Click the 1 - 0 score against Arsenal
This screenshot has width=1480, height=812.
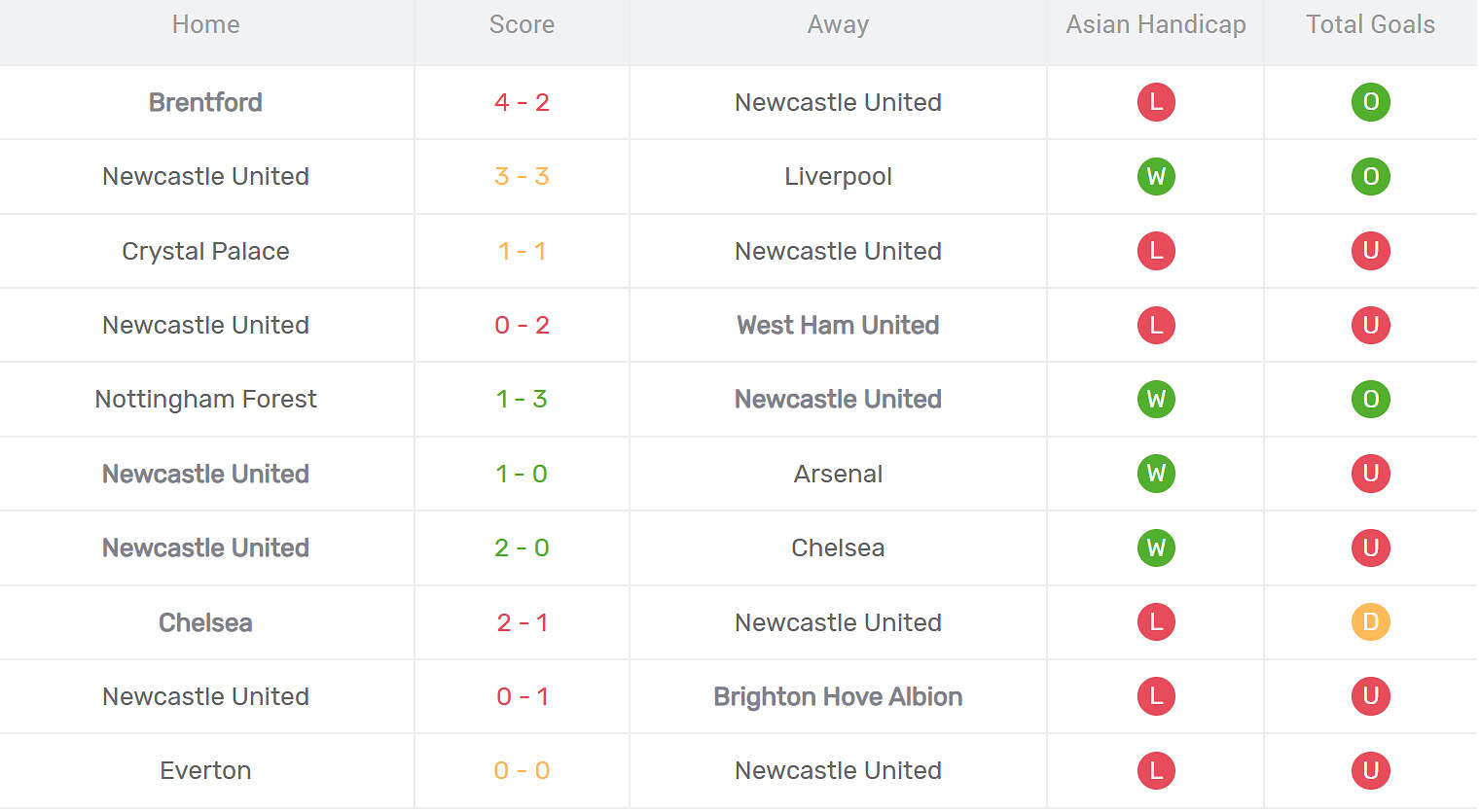click(522, 474)
